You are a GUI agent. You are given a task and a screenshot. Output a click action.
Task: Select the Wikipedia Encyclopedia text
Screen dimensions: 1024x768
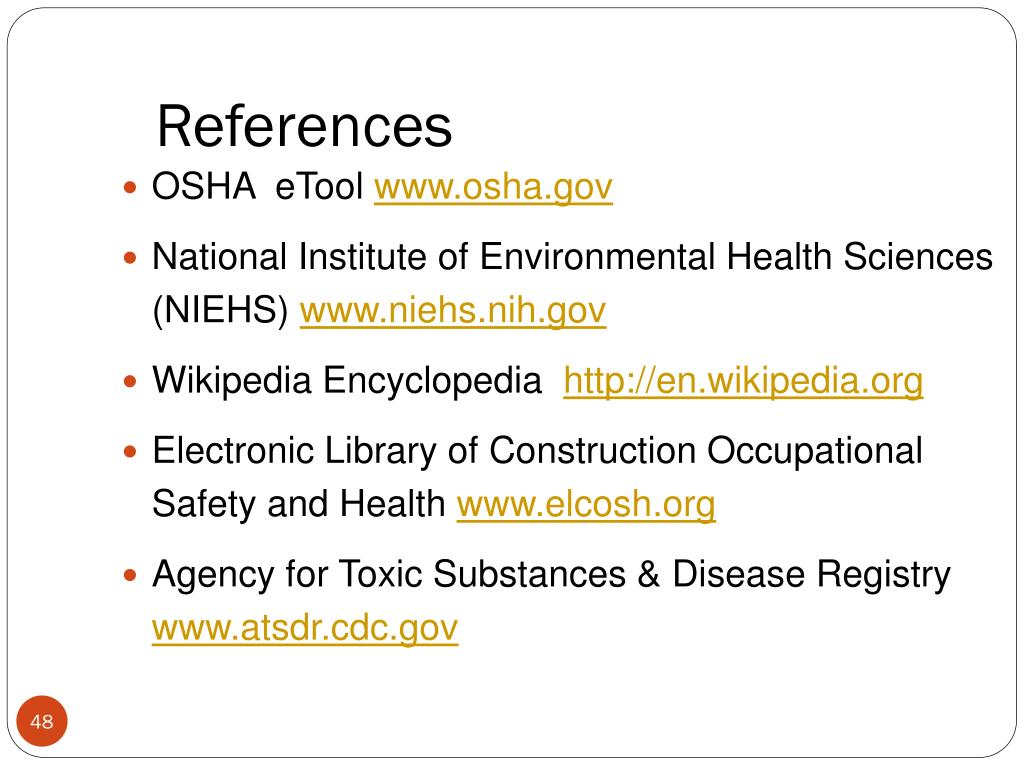pos(347,381)
